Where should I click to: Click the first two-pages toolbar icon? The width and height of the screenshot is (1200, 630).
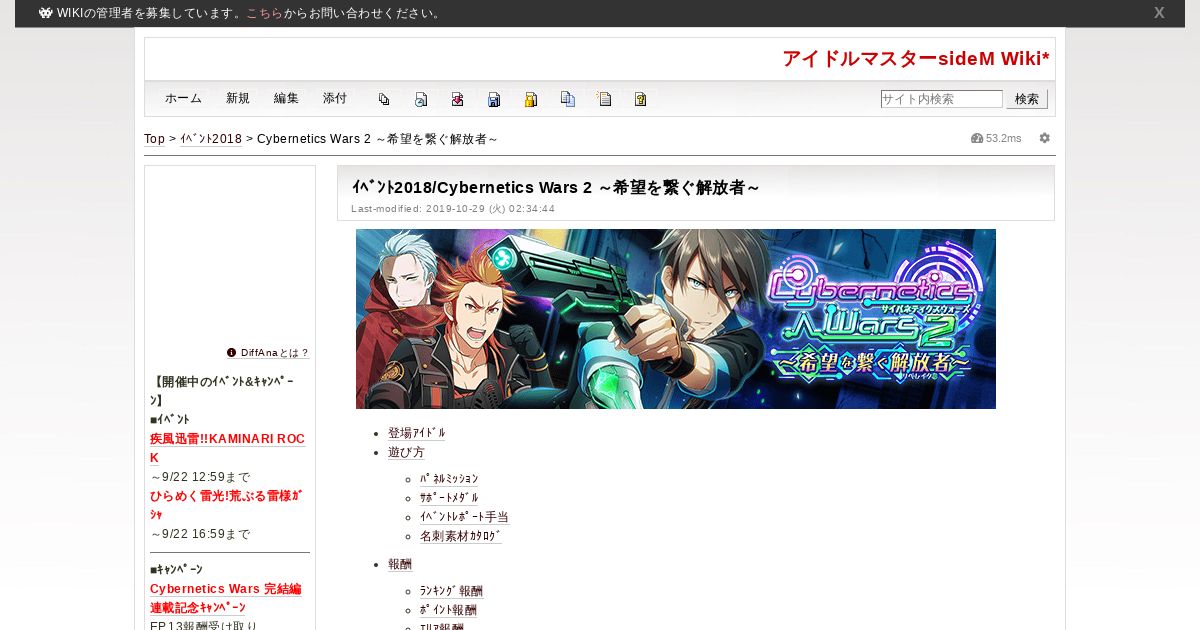(x=384, y=99)
